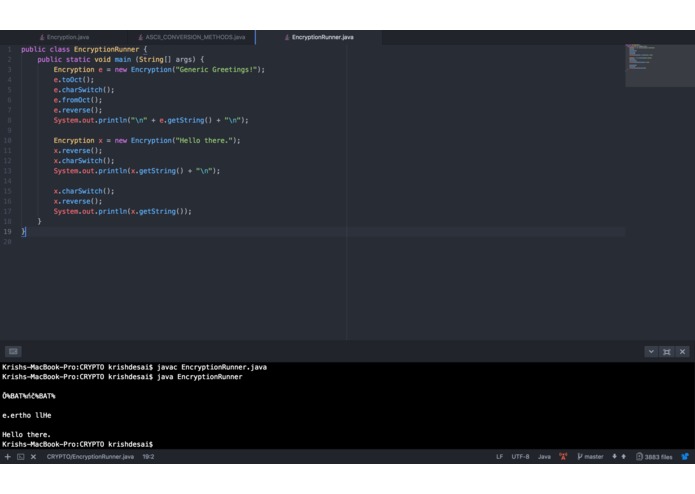Screen dimensions: 695x494
Task: Click the e.toOct() call on line 4
Action: (x=74, y=80)
